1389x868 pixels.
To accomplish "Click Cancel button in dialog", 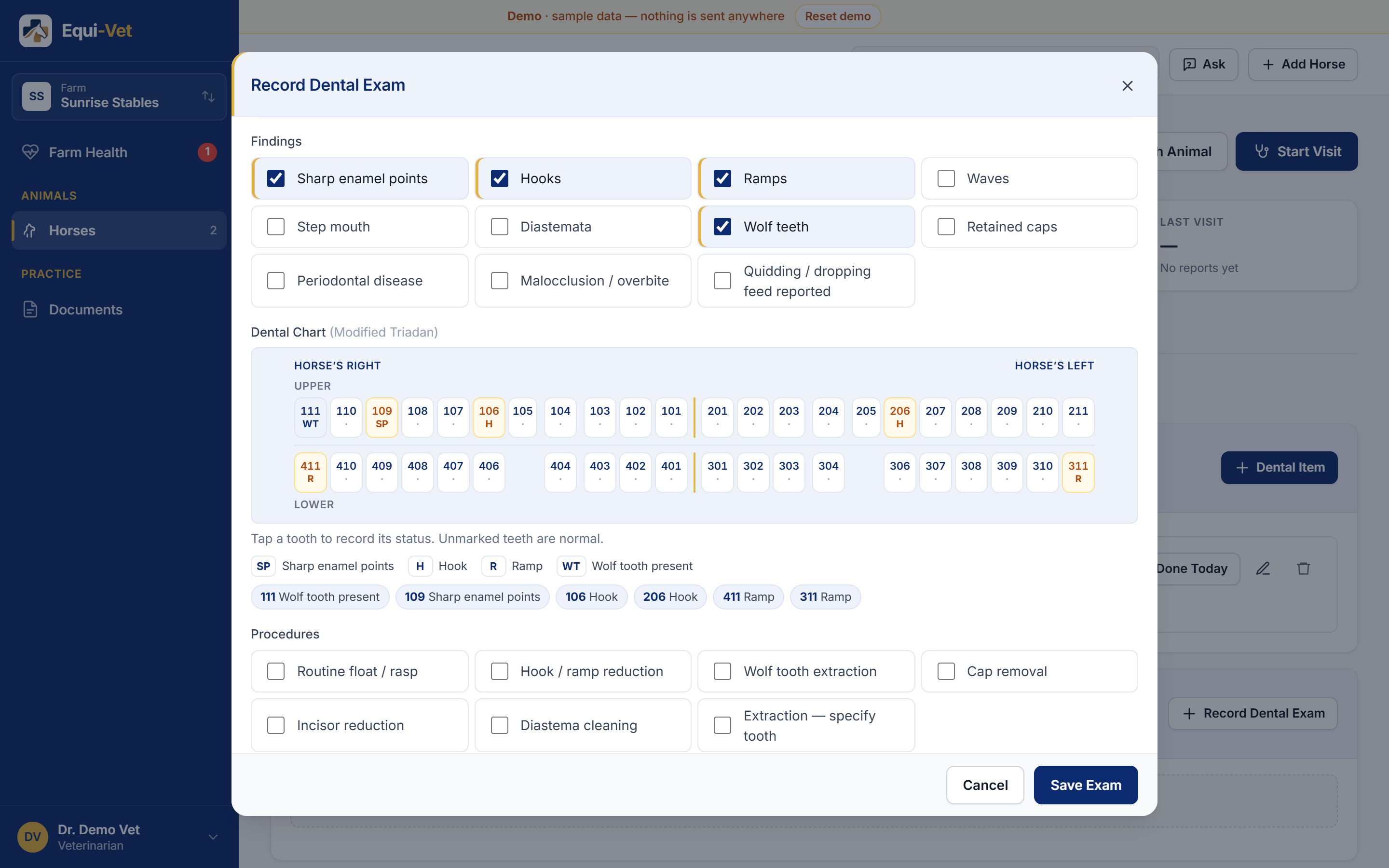I will click(985, 785).
